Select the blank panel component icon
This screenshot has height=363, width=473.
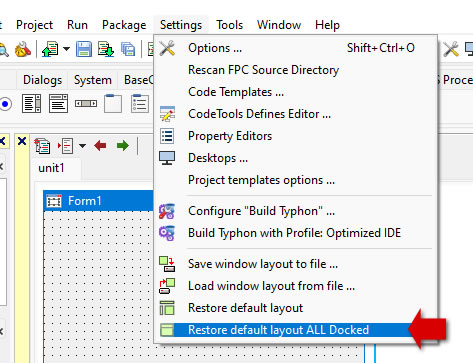point(113,103)
